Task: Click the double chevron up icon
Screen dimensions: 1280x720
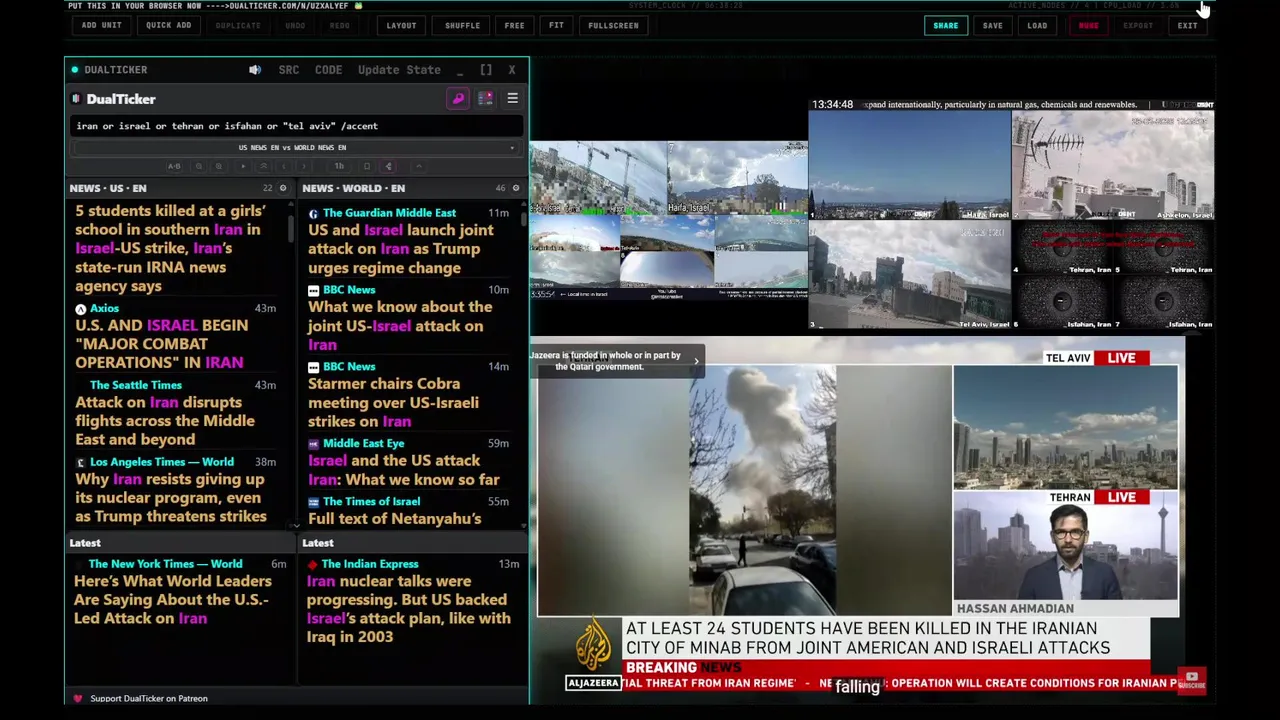Action: tap(263, 166)
